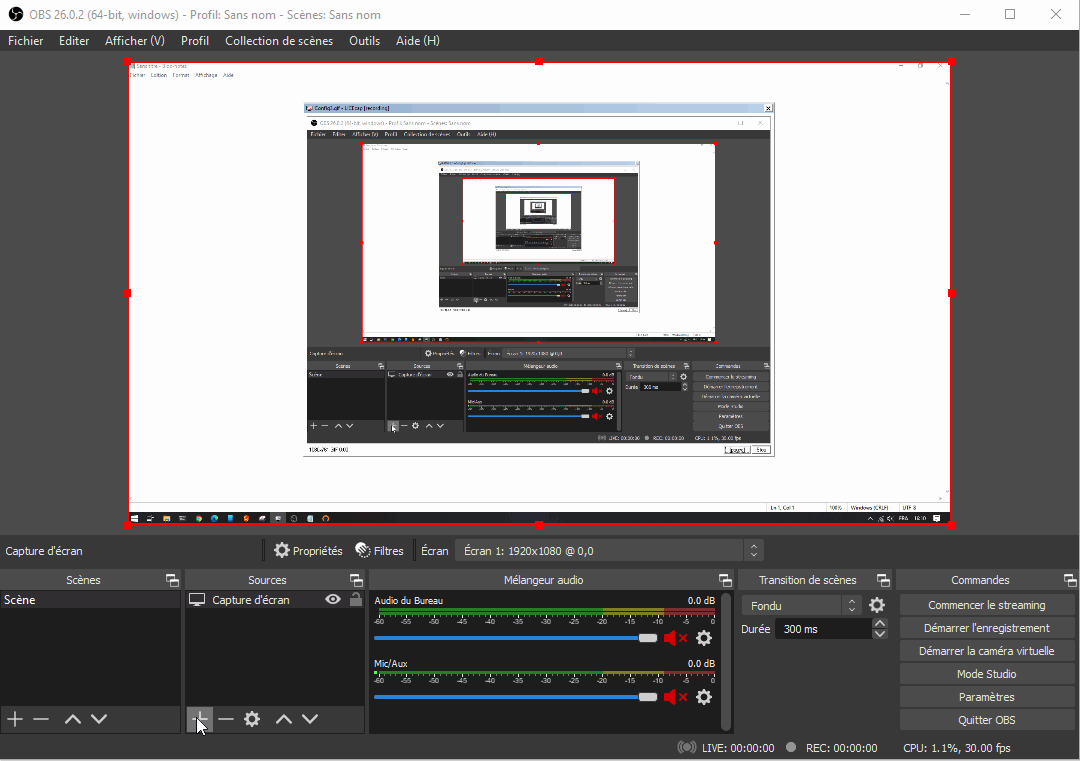Viewport: 1080px width, 761px height.
Task: Add a new source with plus icon
Action: 199,719
